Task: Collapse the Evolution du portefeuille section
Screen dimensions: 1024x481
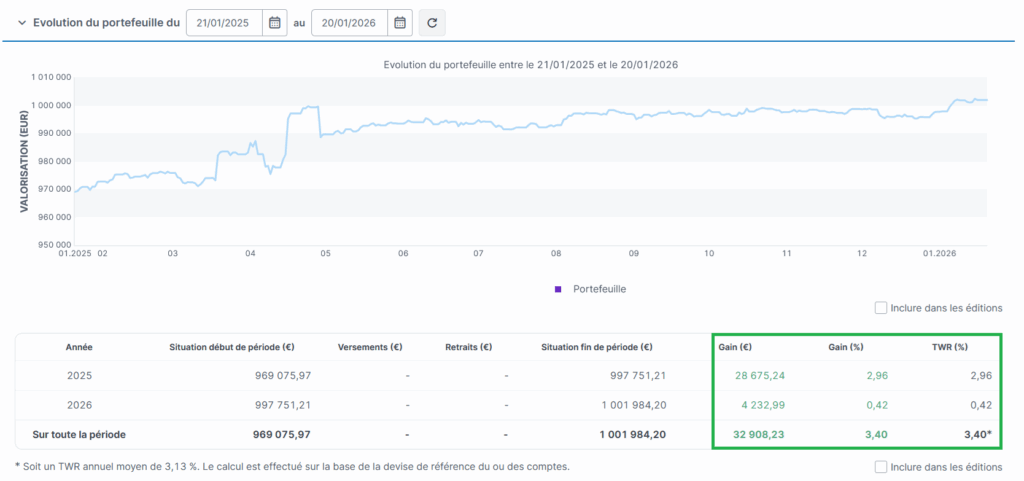Action: coord(21,22)
